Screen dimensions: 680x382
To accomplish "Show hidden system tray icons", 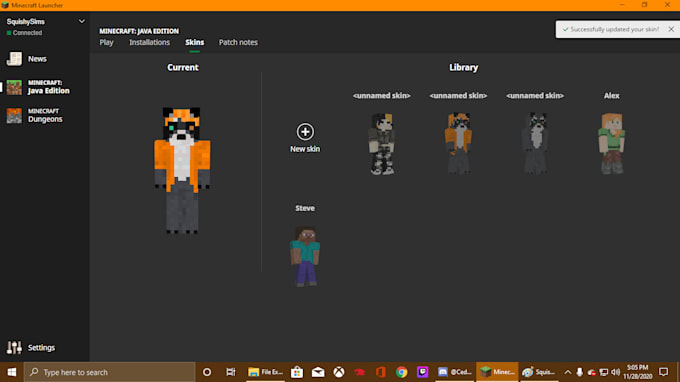I will coord(567,372).
